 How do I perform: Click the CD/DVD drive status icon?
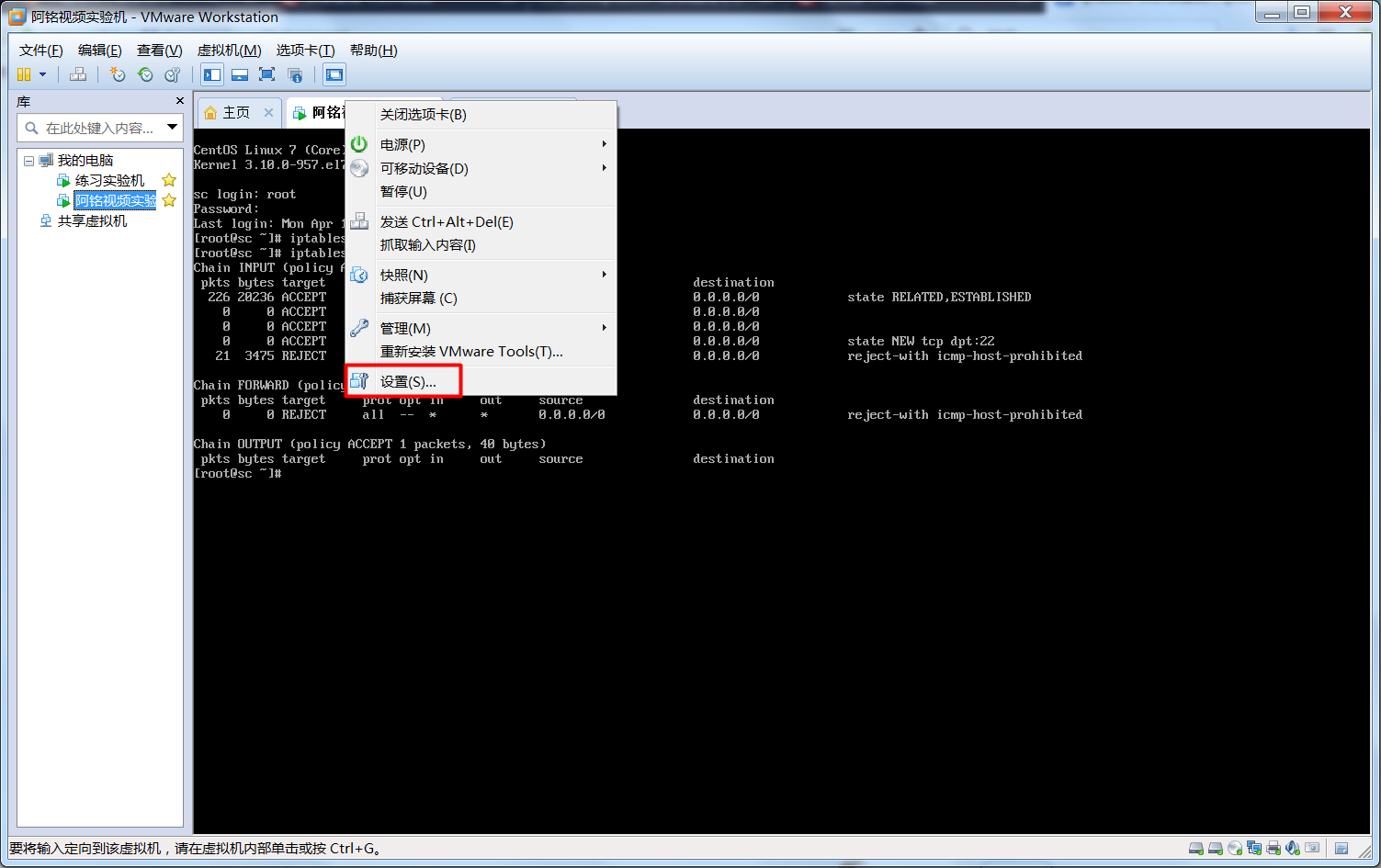[1235, 848]
